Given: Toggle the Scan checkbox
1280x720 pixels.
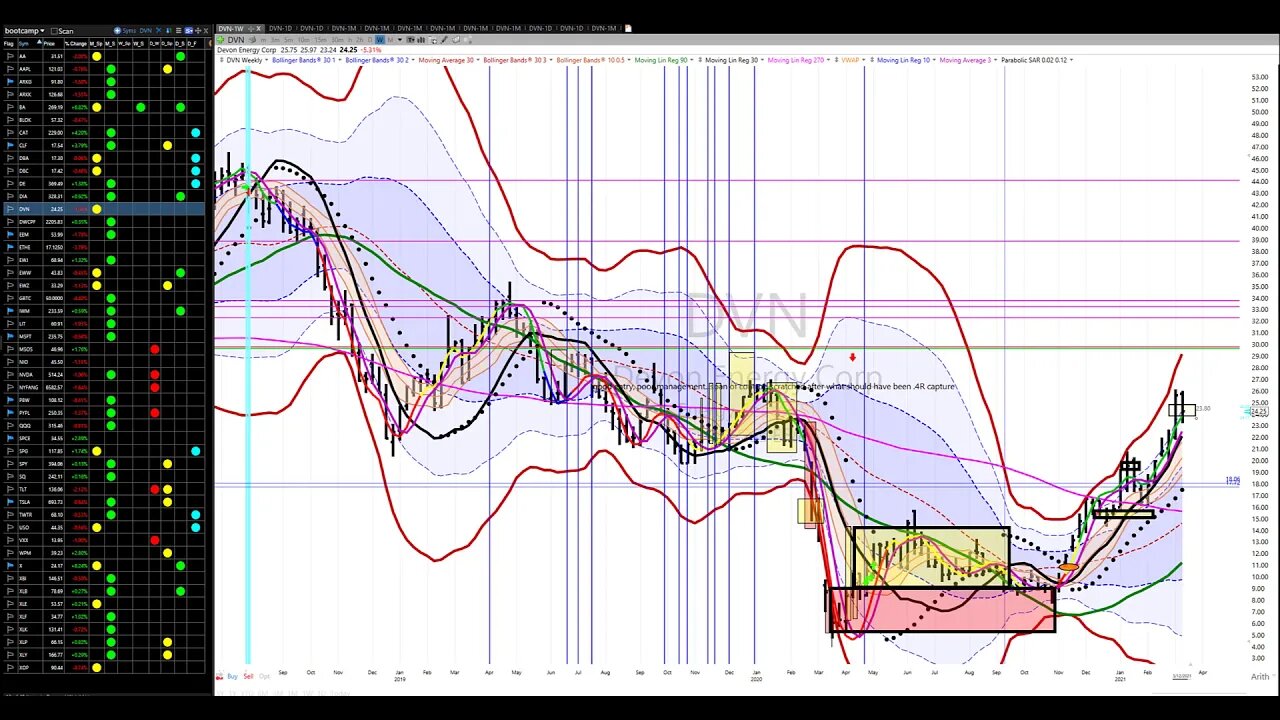Looking at the screenshot, I should point(55,31).
